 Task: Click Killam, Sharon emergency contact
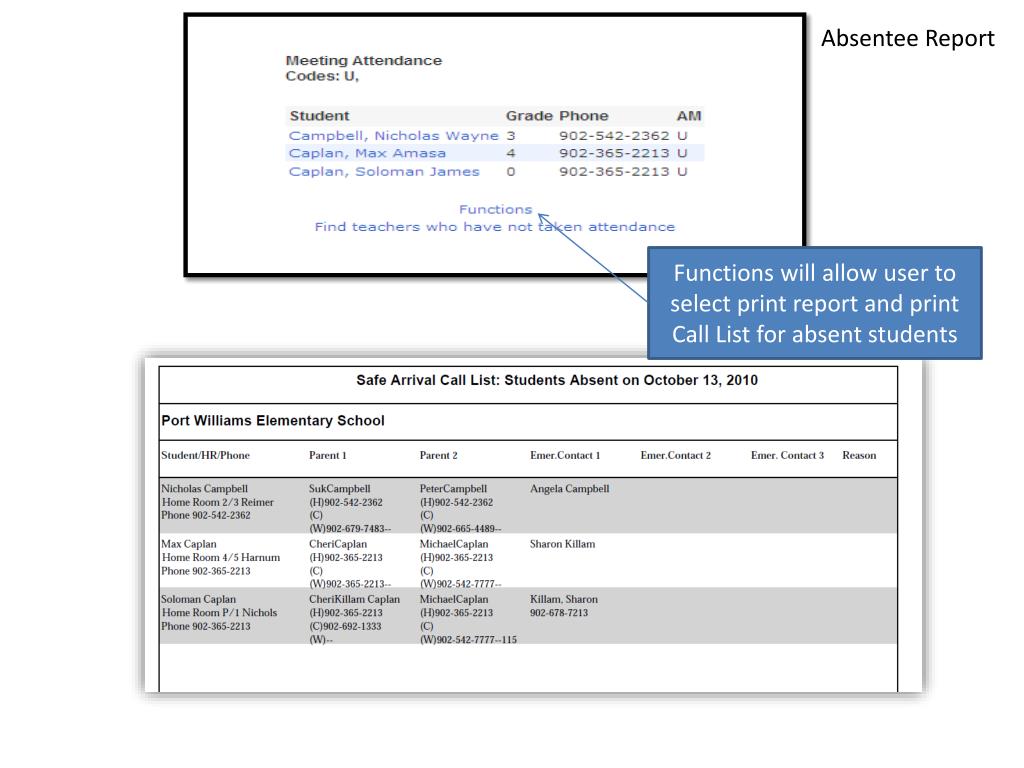[x=564, y=600]
